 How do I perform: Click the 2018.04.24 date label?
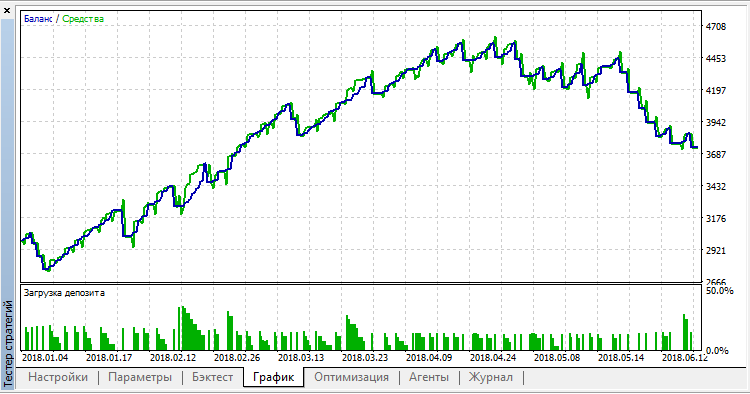pyautogui.click(x=493, y=358)
